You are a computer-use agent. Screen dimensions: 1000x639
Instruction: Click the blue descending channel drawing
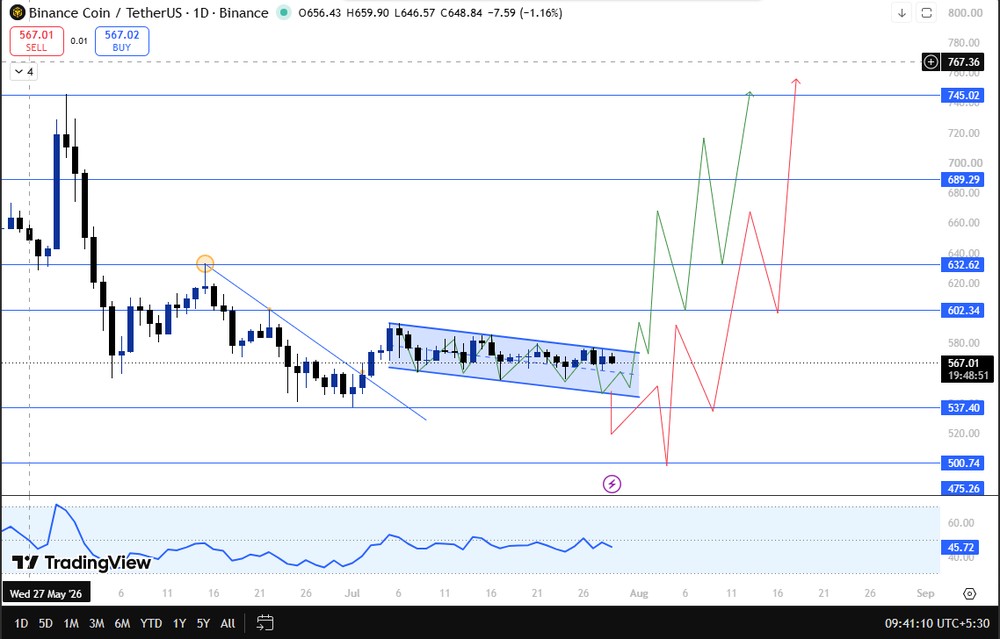click(514, 360)
